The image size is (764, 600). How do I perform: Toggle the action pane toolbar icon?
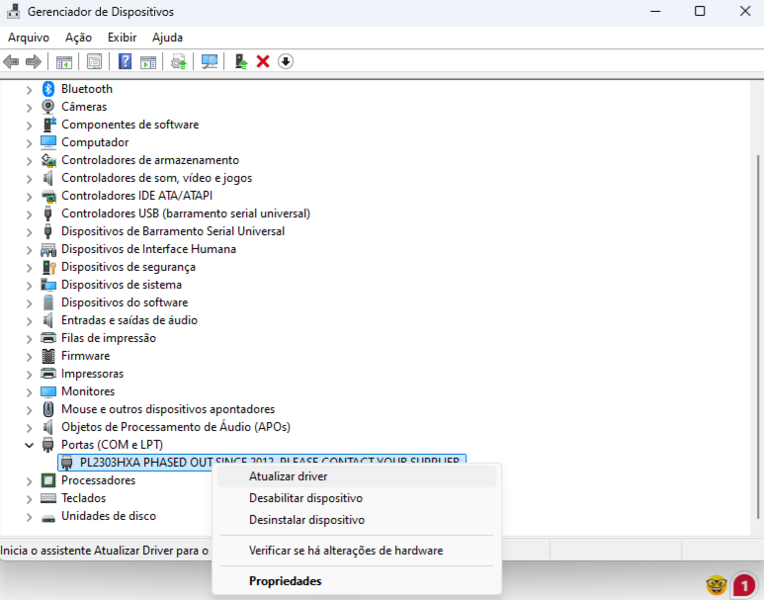148,61
